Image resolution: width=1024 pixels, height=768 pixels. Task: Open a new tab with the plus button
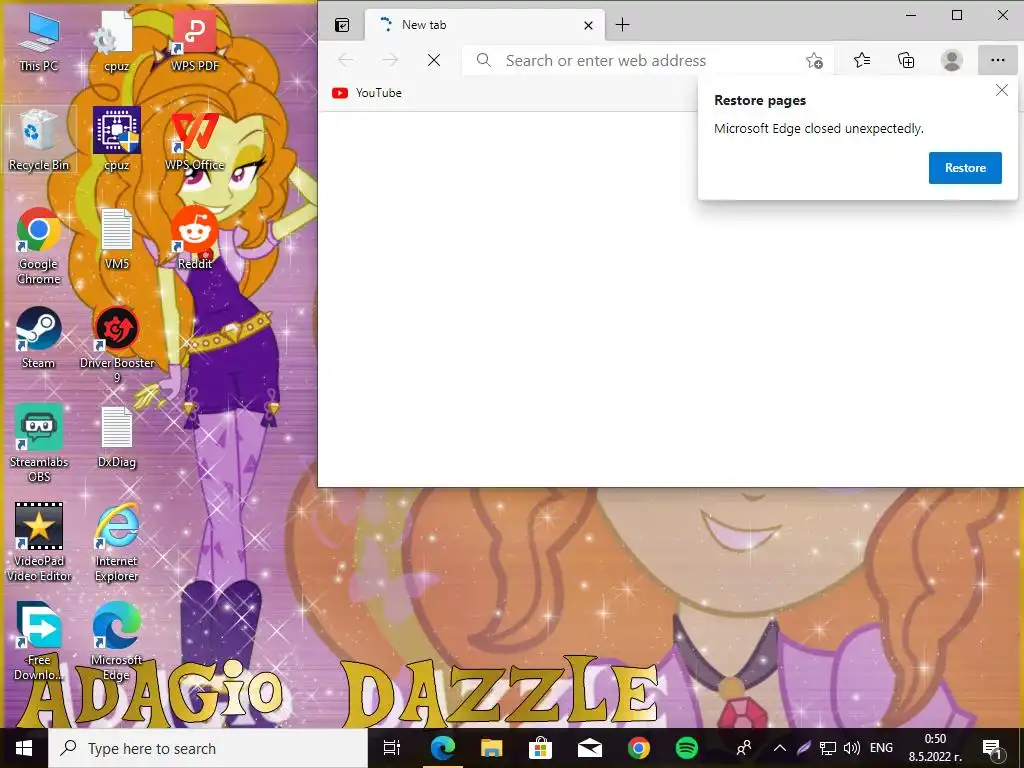(622, 25)
